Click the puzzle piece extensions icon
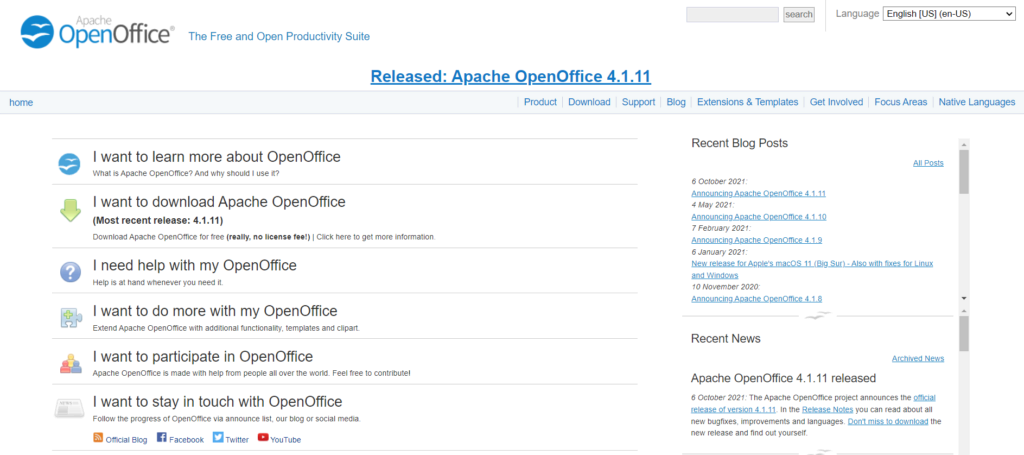1024x455 pixels. [70, 317]
